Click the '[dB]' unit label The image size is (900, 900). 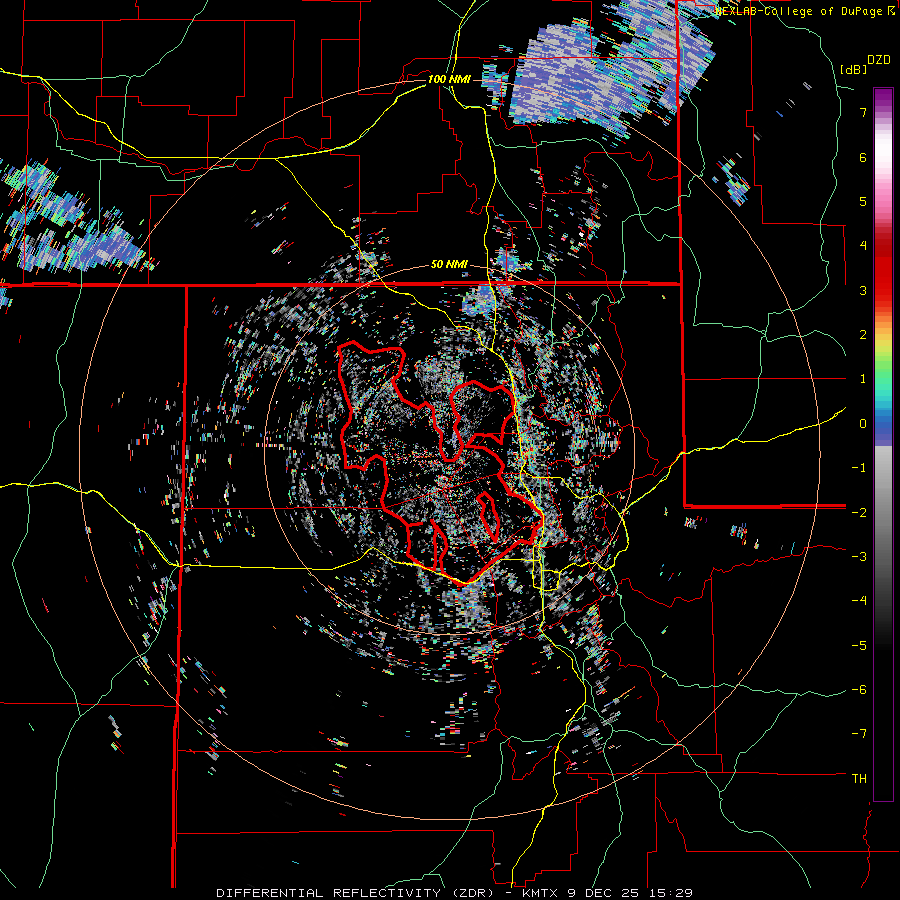[x=853, y=69]
